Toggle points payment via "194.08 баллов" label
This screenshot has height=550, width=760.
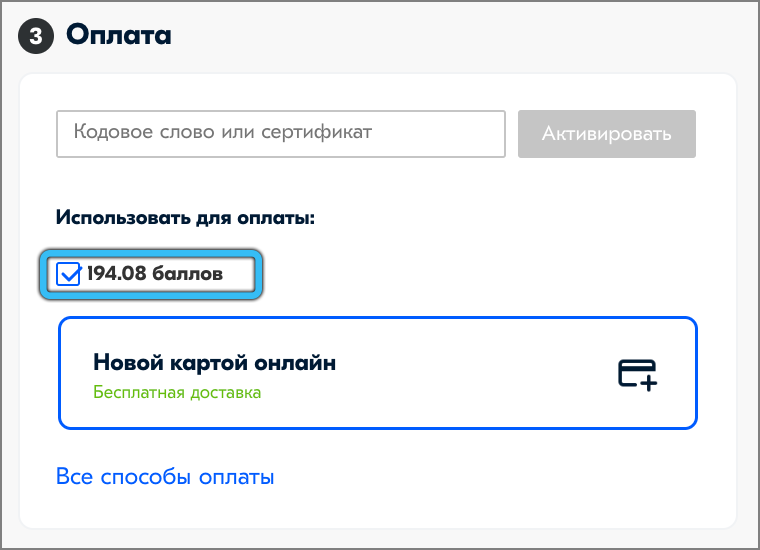[x=155, y=273]
